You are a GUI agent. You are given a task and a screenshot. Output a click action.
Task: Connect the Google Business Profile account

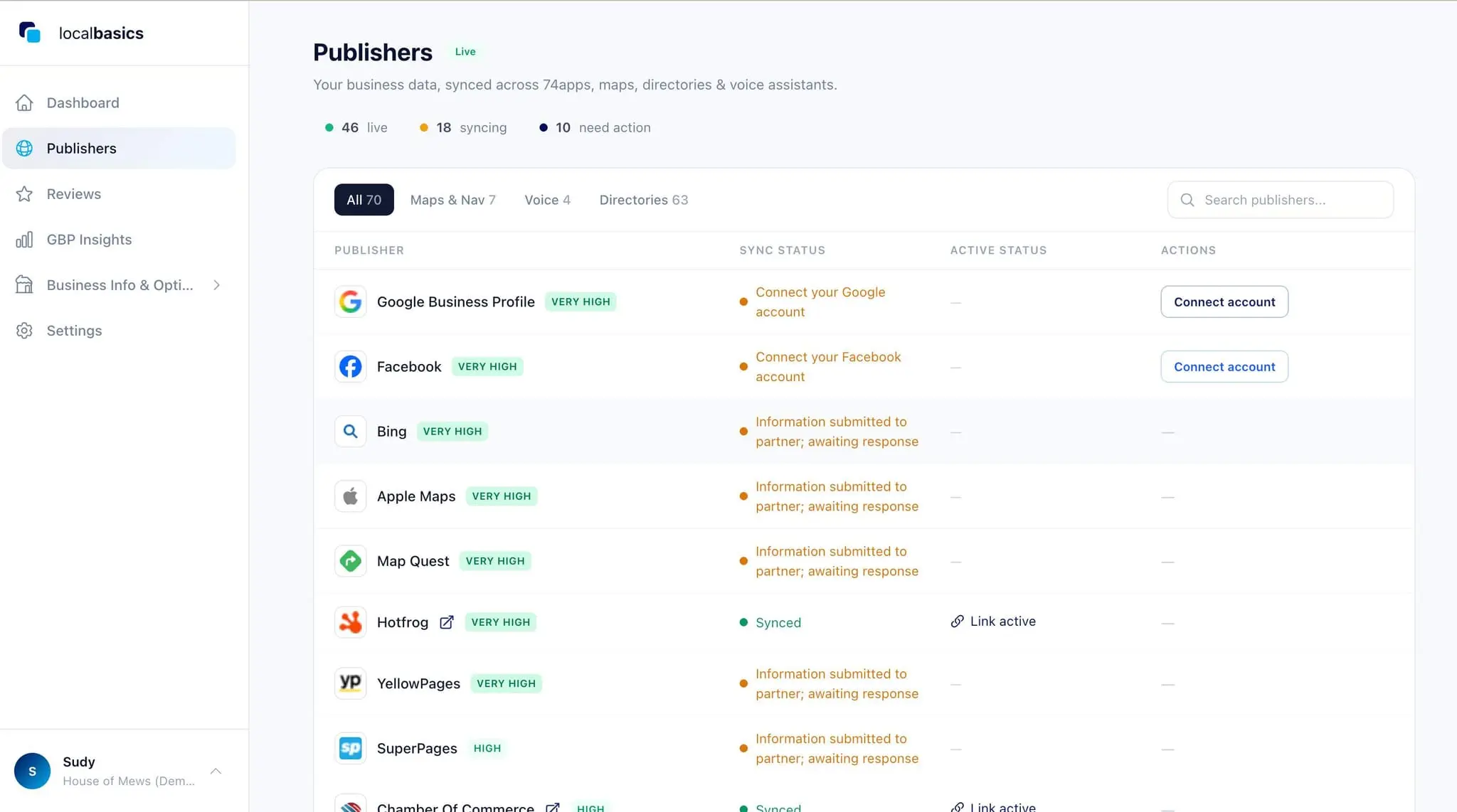click(x=1224, y=301)
